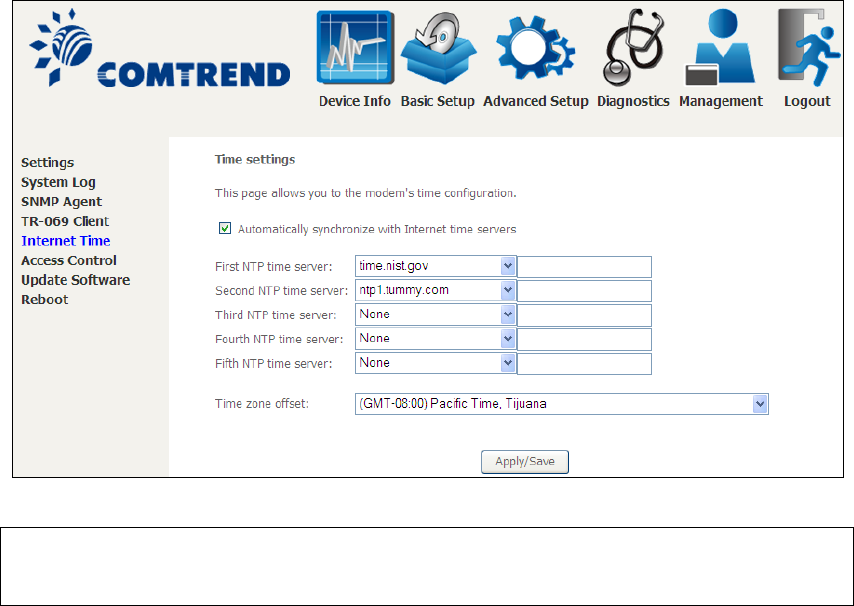The width and height of the screenshot is (854, 606).
Task: Click the Device Info text label
Action: tap(355, 101)
